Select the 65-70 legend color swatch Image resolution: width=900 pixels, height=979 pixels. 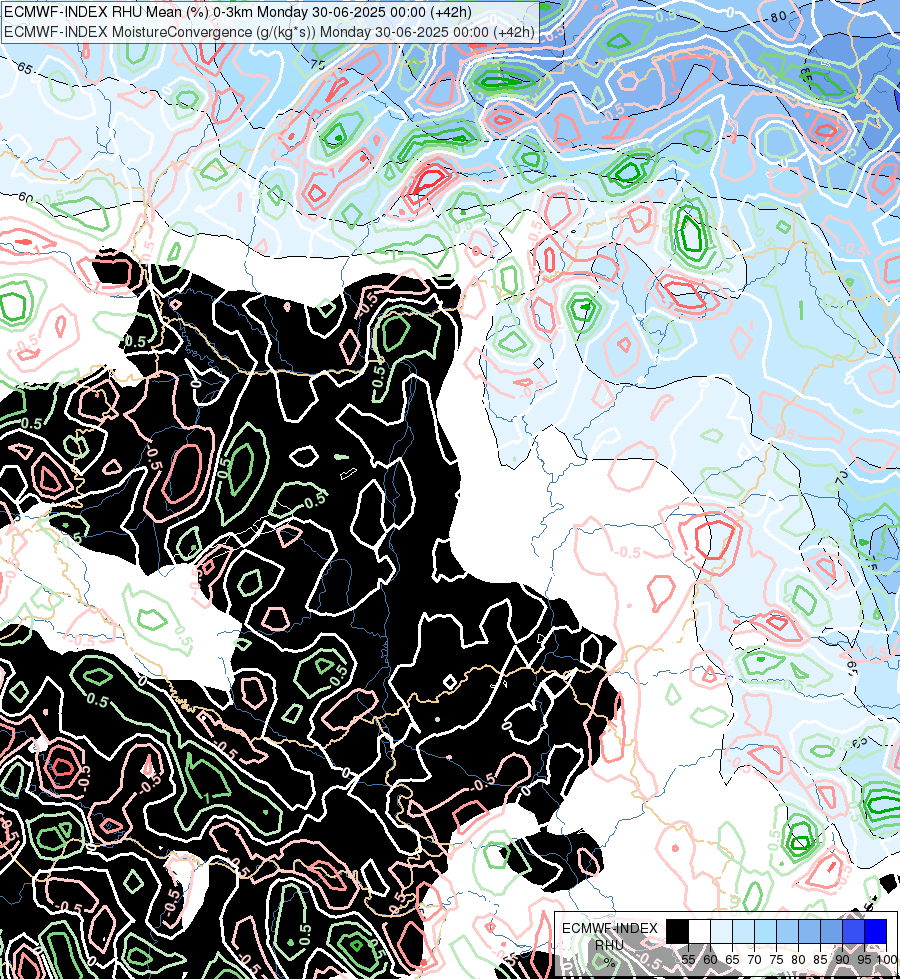pyautogui.click(x=743, y=931)
